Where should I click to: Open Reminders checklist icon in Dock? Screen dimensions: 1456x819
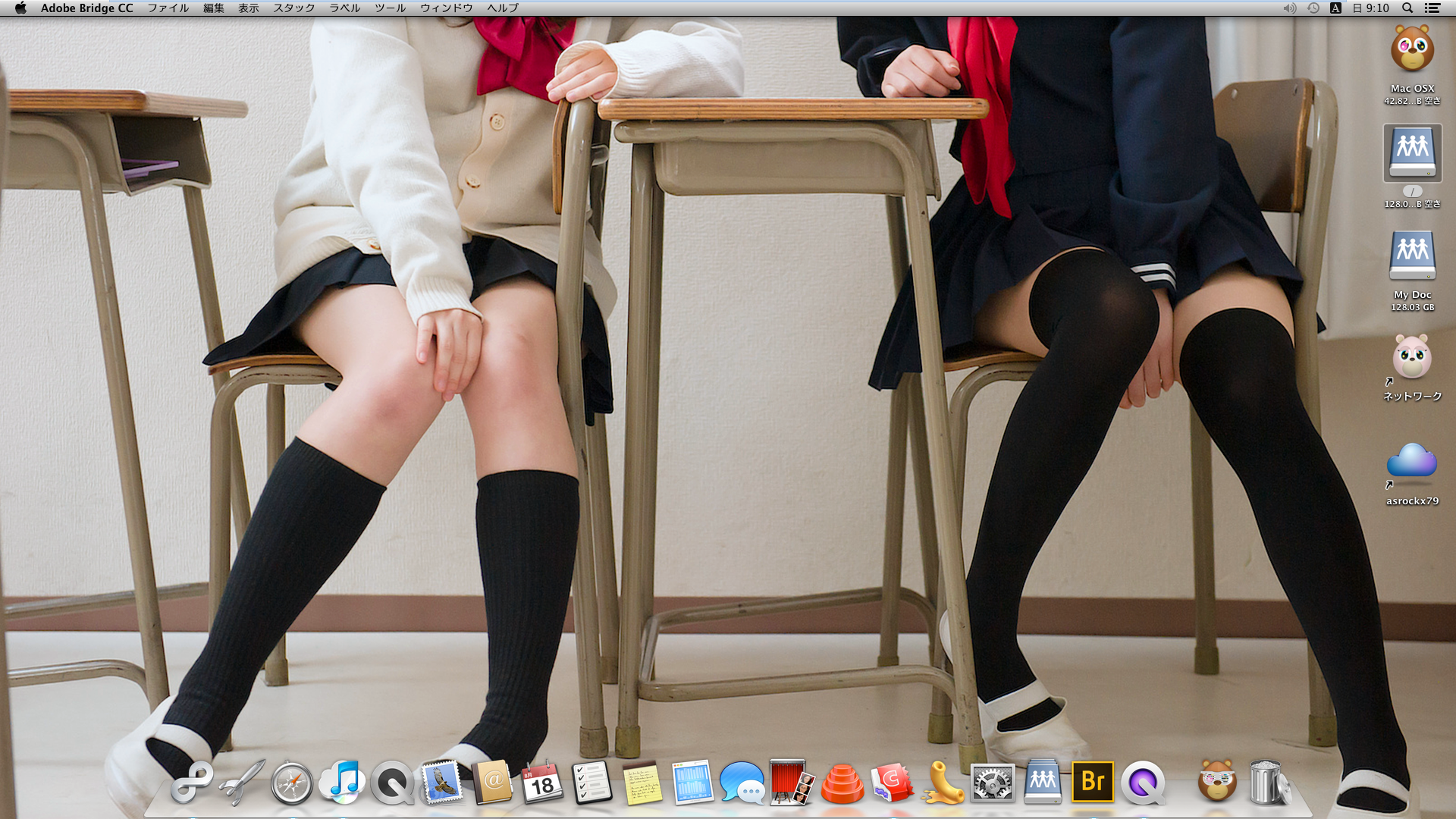592,782
